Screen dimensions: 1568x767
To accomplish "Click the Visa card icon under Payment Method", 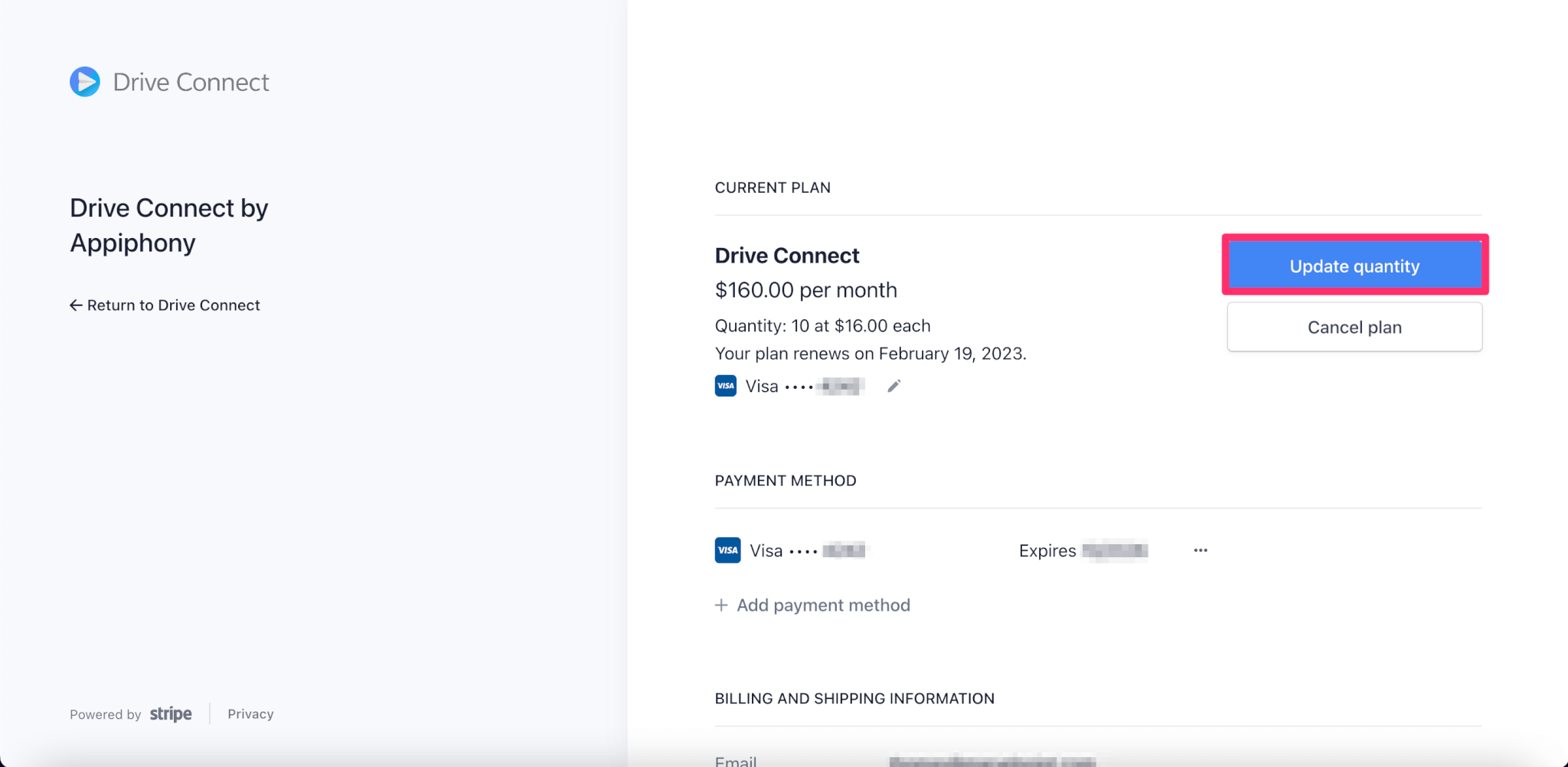I will coord(727,550).
